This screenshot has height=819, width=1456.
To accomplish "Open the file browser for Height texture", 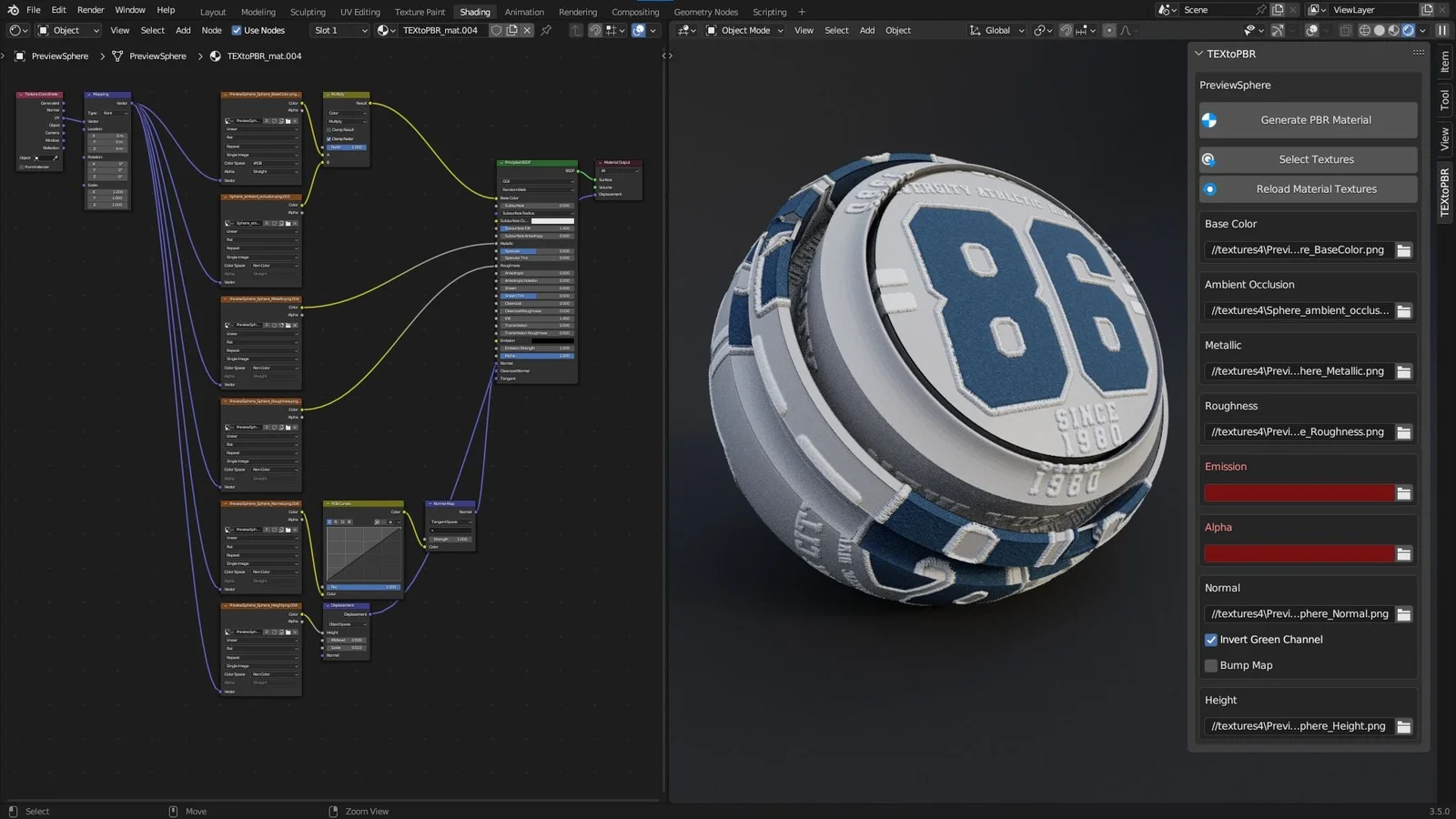I will coord(1403,726).
